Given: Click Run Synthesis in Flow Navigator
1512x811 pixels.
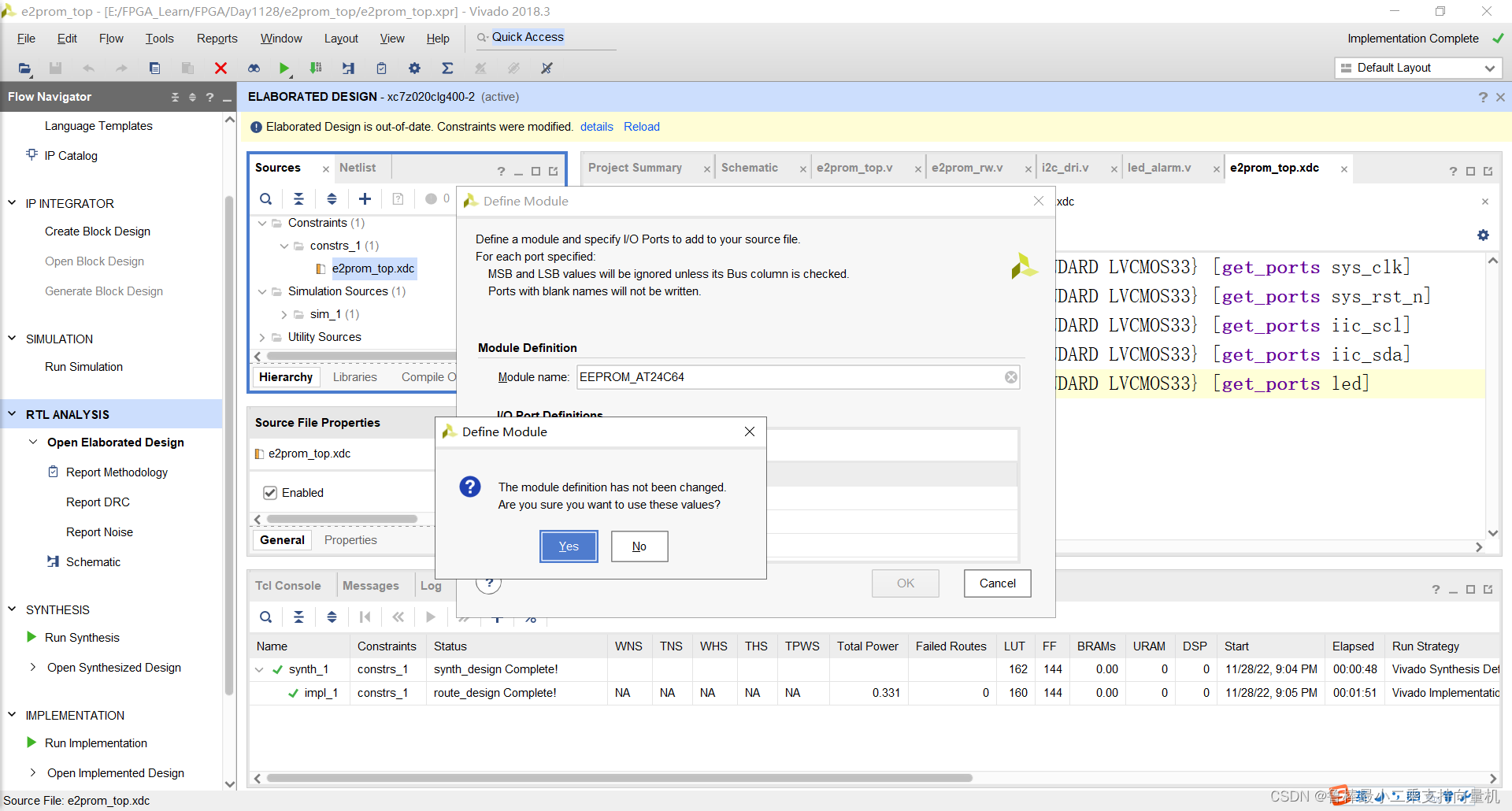Looking at the screenshot, I should point(82,638).
